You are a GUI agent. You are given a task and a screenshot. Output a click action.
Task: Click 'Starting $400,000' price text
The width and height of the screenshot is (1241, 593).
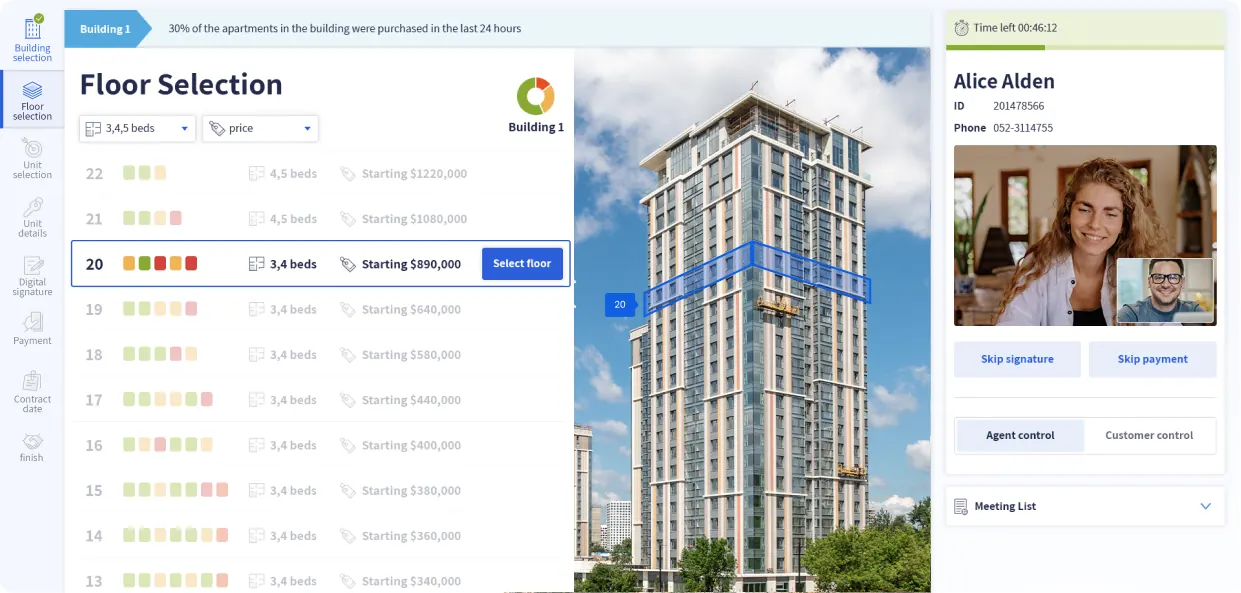tap(411, 446)
